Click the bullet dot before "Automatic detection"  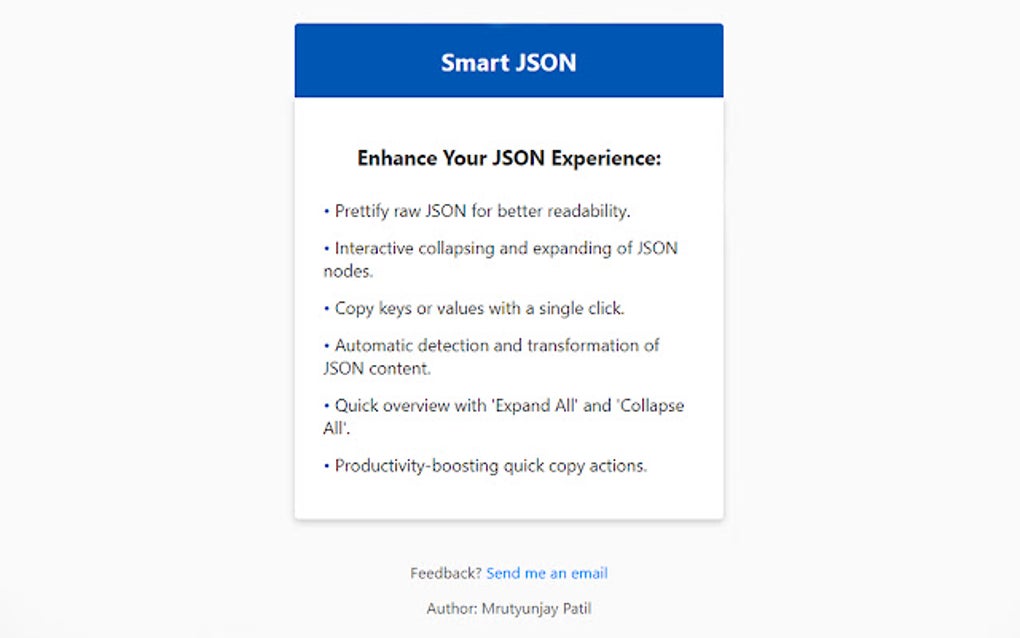tap(326, 345)
